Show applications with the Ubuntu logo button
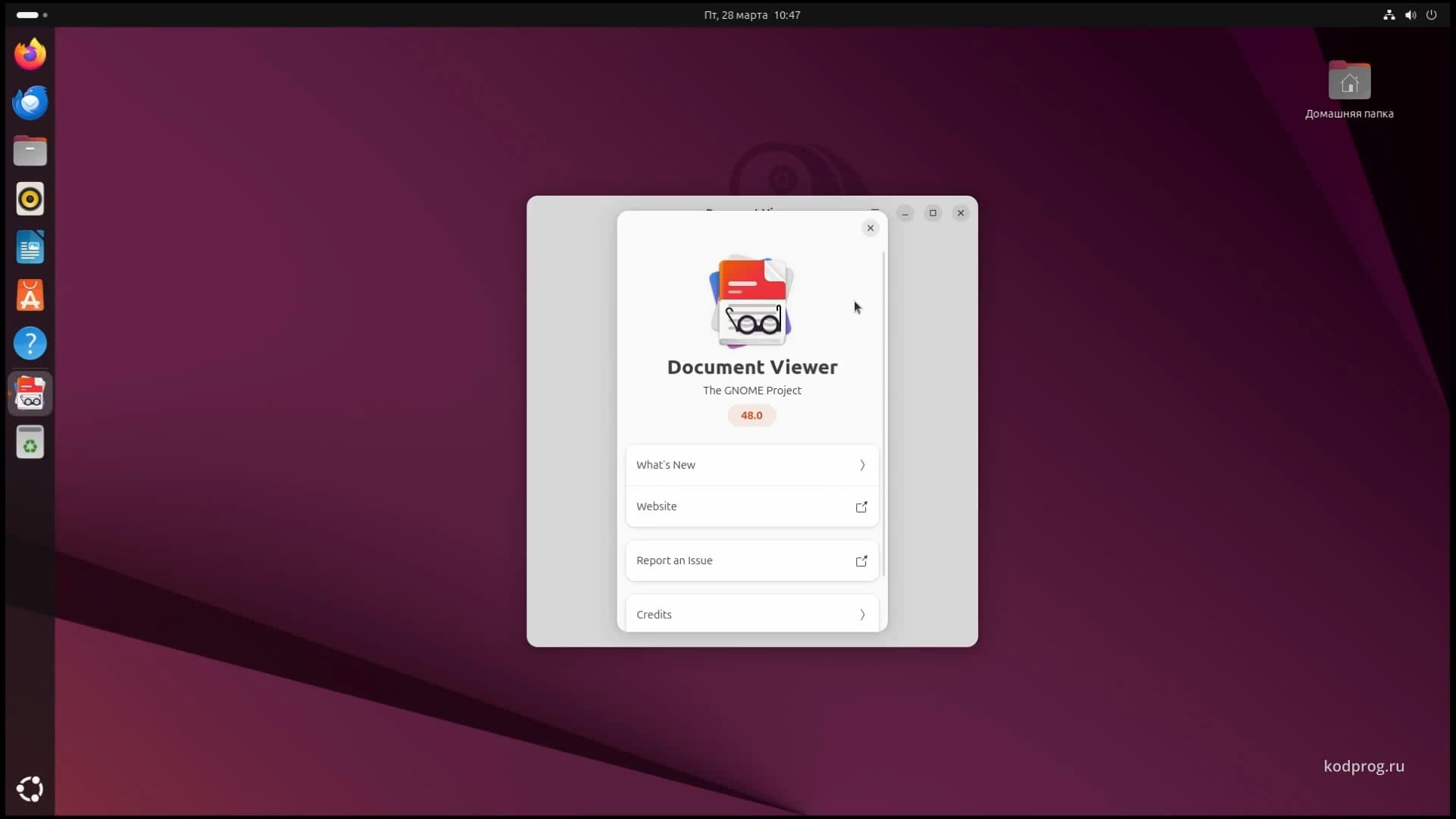Screen dimensions: 1456x819 pyautogui.click(x=30, y=789)
